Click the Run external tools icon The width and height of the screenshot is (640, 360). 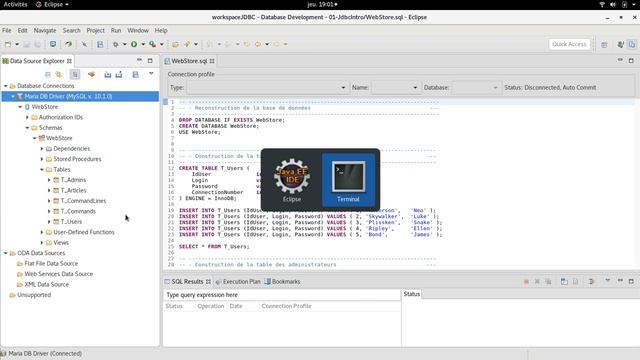153,44
